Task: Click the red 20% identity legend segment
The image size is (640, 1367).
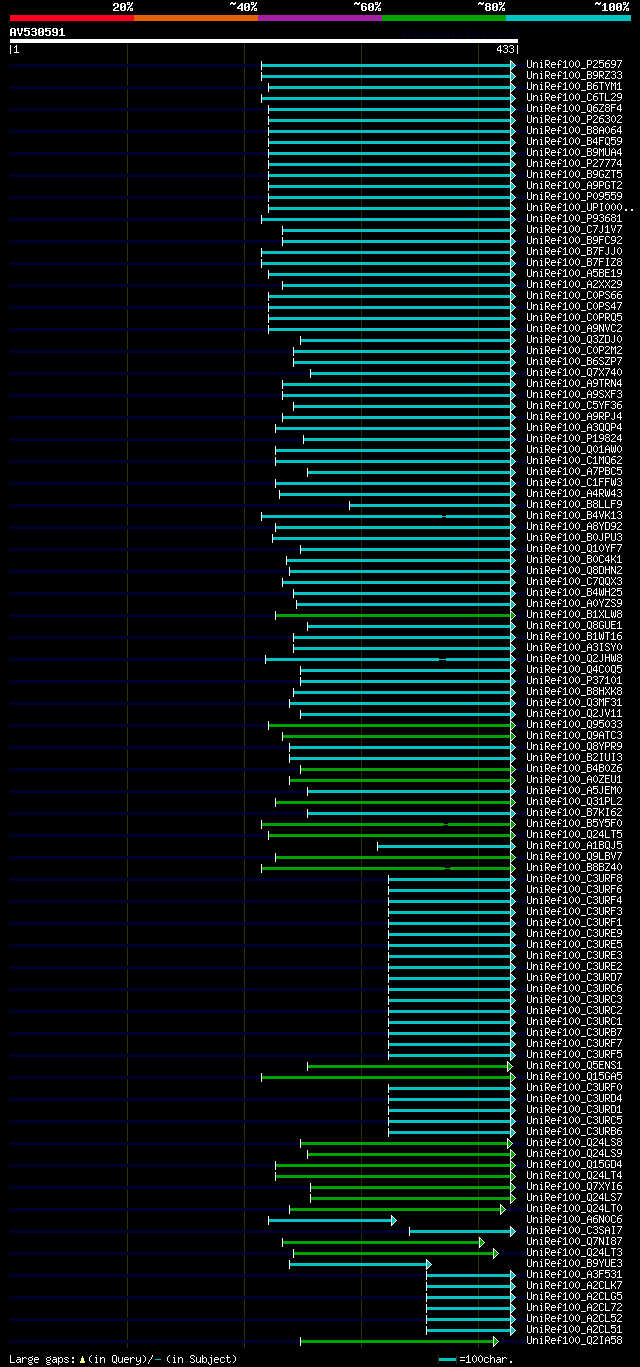Action: (x=71, y=17)
